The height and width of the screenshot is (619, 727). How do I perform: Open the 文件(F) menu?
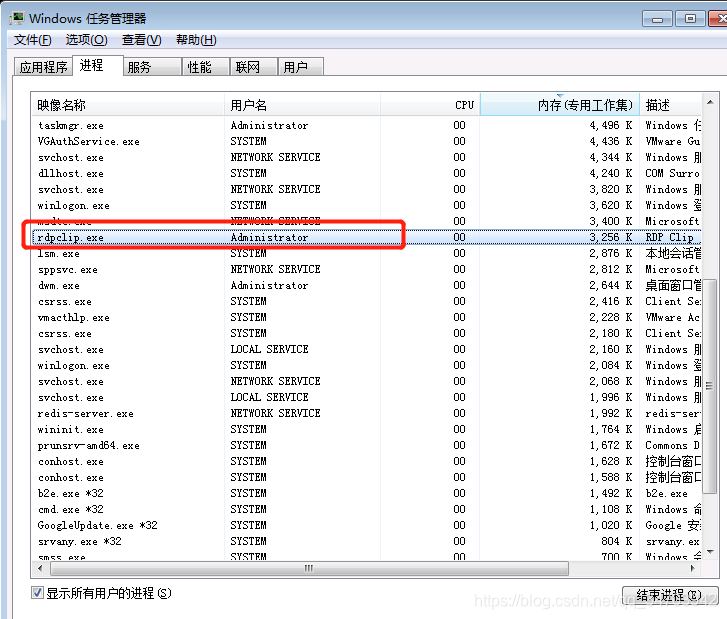point(32,40)
